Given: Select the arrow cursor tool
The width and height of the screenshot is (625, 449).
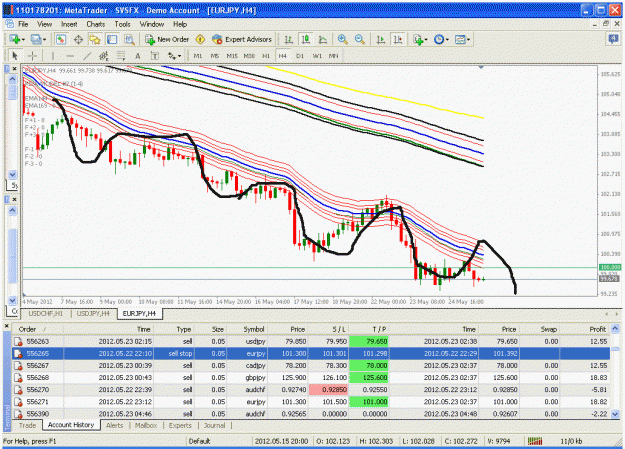Looking at the screenshot, I should pos(15,56).
